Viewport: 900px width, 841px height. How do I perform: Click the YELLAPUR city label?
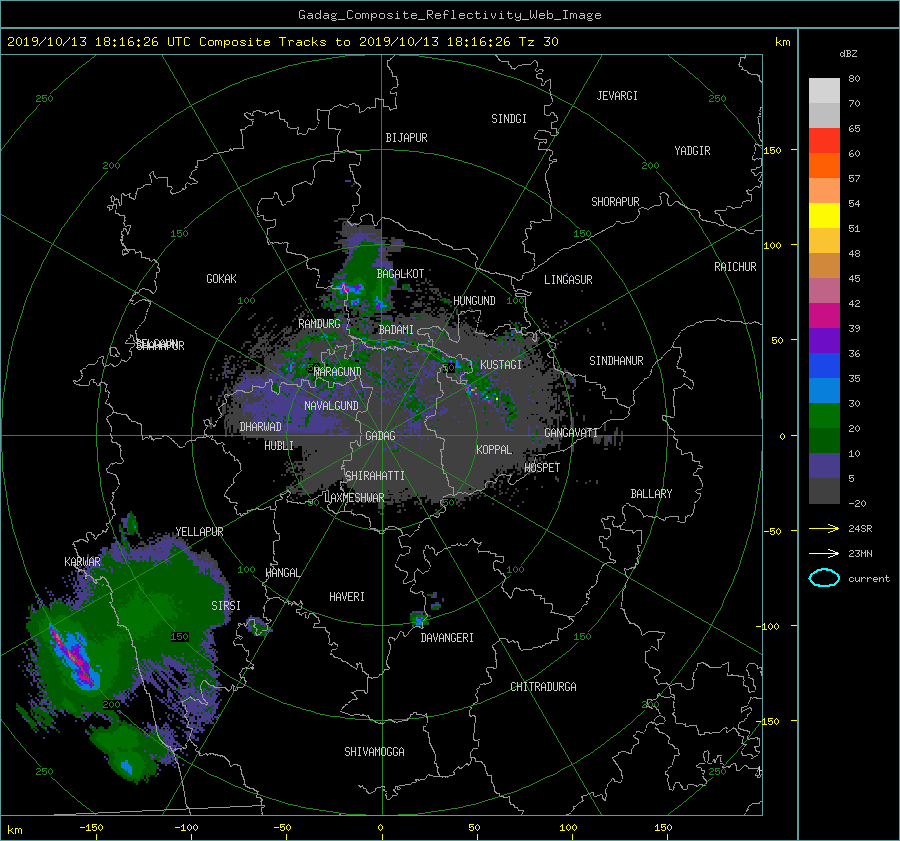click(199, 532)
